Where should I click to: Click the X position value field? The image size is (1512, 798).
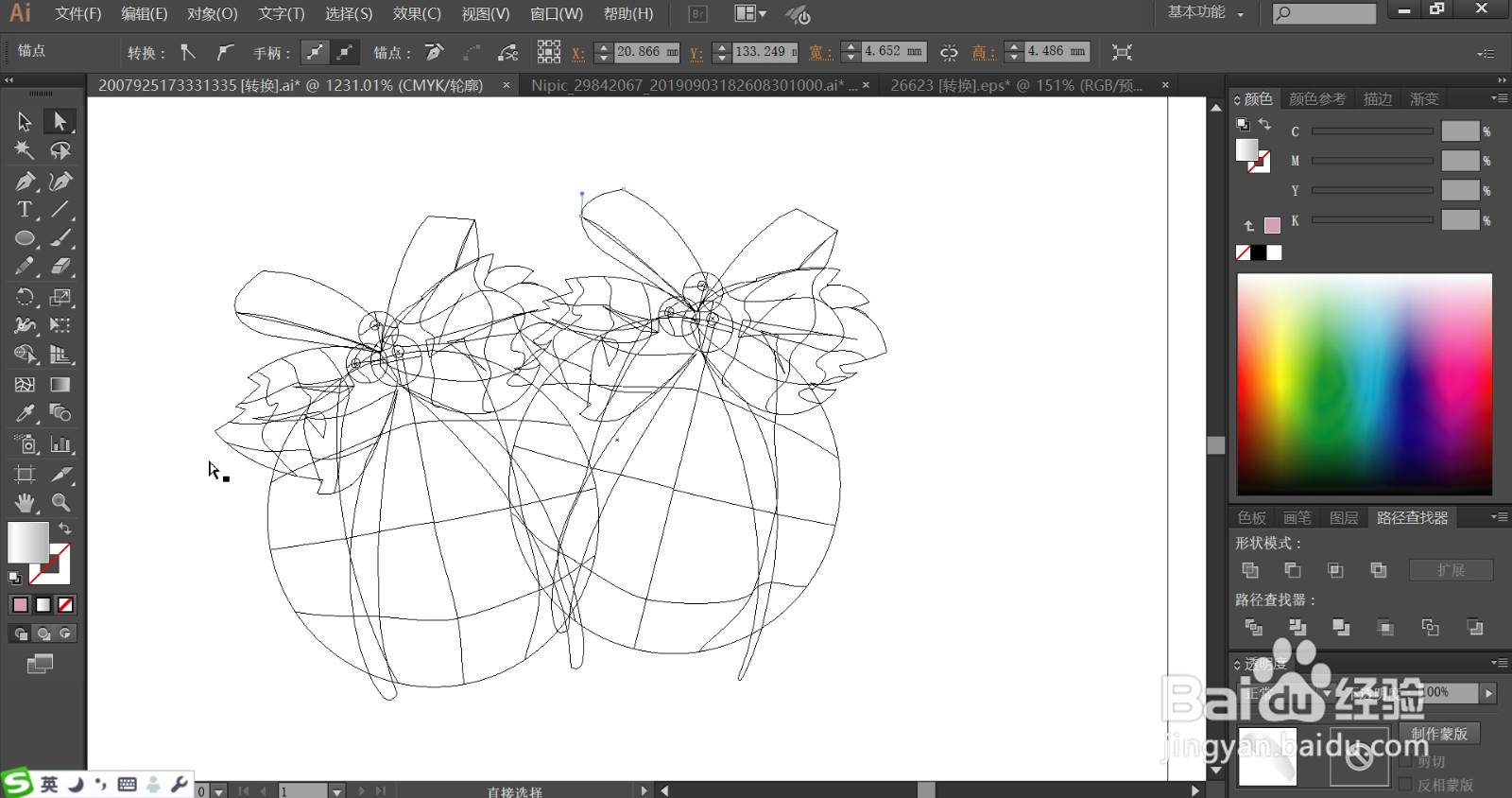coord(647,52)
